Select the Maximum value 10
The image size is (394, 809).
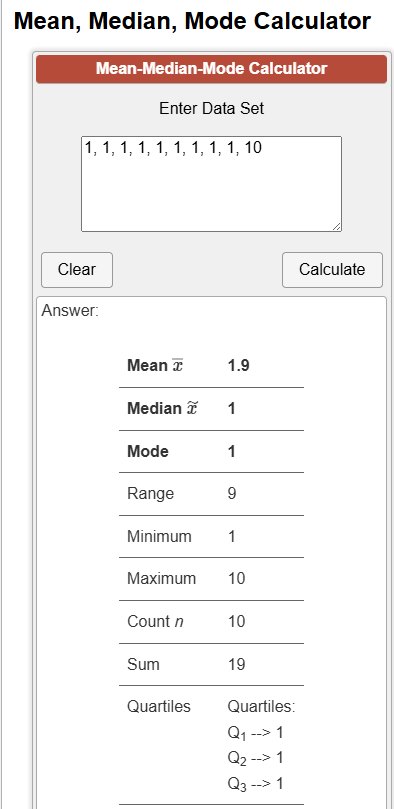pos(237,579)
